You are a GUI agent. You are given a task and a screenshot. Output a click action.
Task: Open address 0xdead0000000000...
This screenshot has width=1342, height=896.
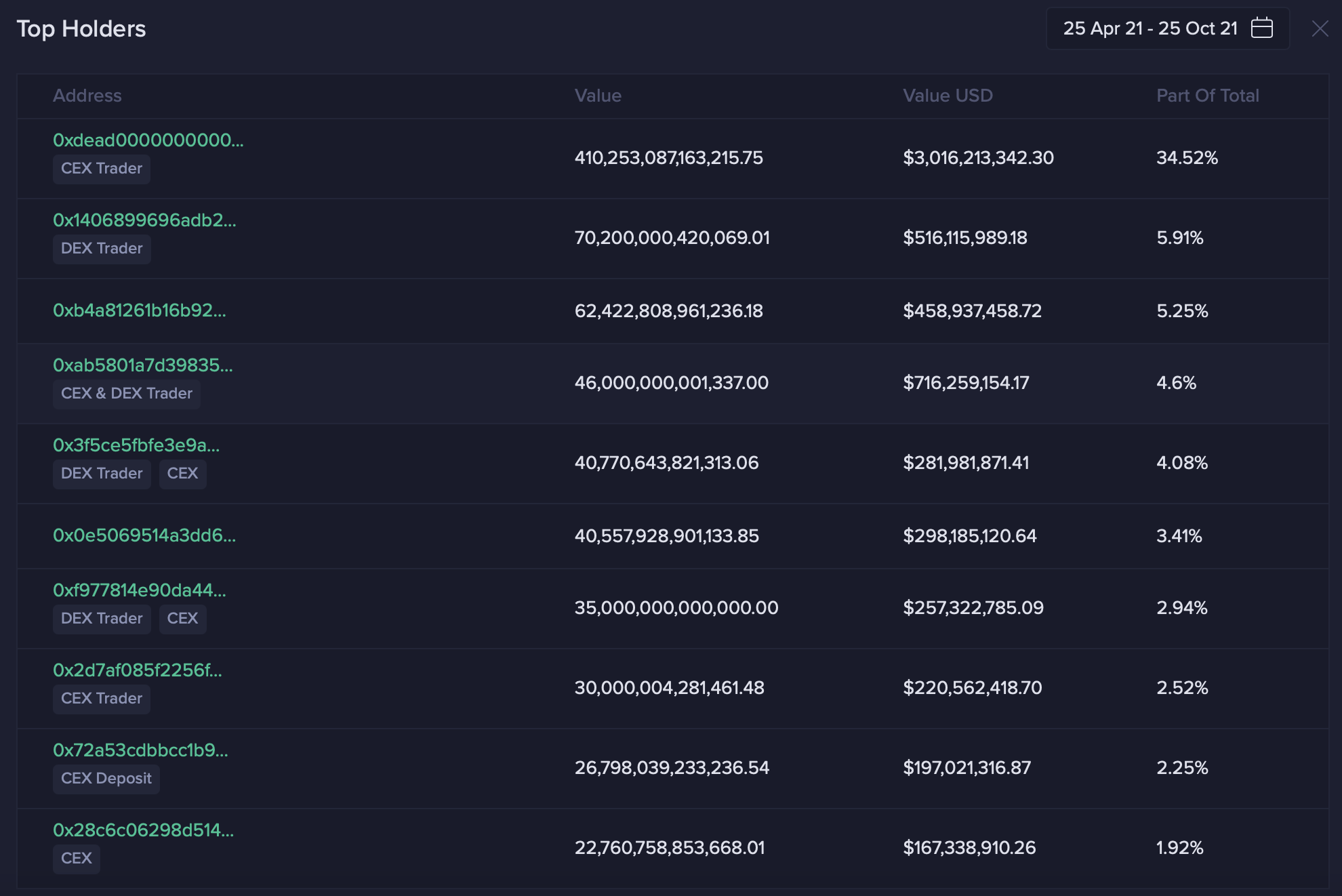pyautogui.click(x=148, y=140)
